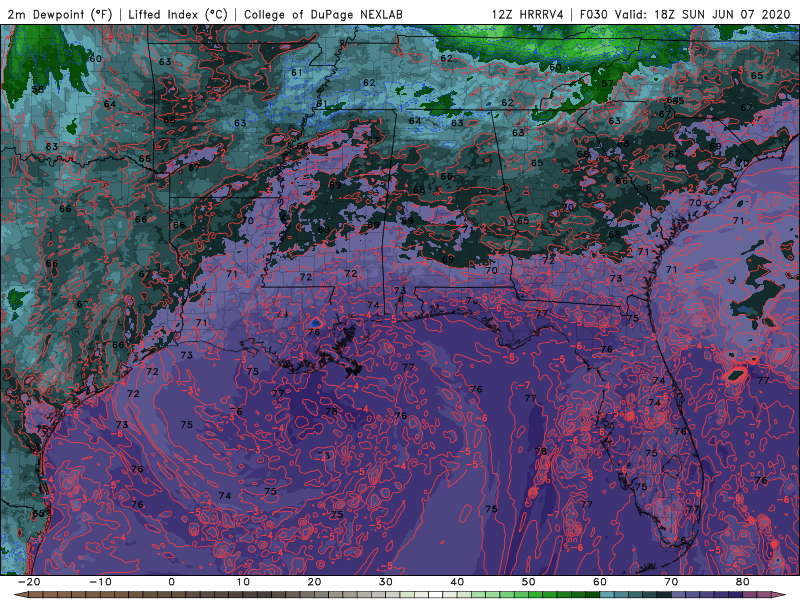The image size is (800, 600).
Task: Click the "Lifted Index (°C)" title text
Action: [x=178, y=15]
